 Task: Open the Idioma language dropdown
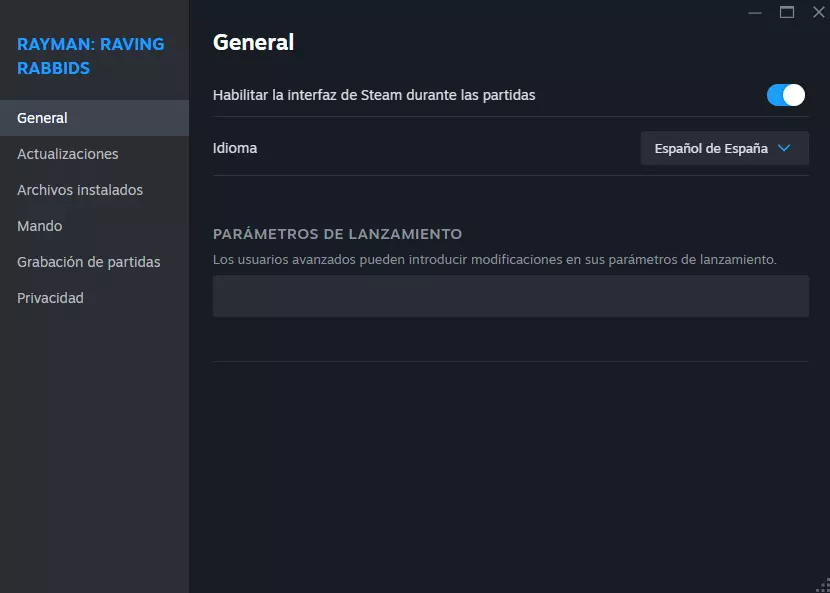tap(725, 148)
